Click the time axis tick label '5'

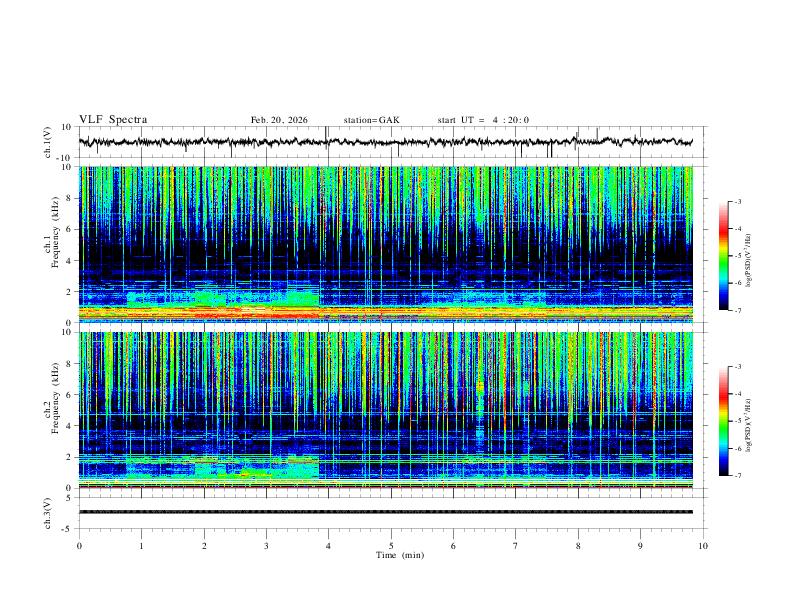pos(391,546)
